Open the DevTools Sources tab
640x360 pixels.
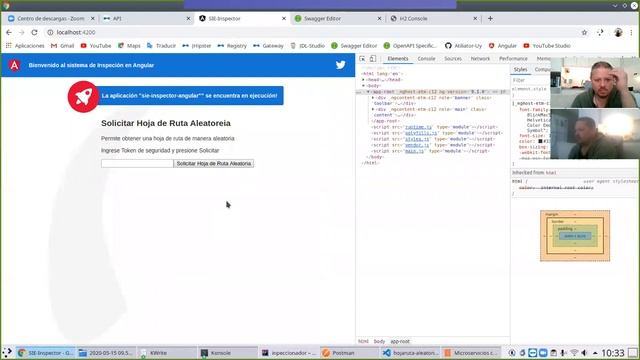pos(453,59)
